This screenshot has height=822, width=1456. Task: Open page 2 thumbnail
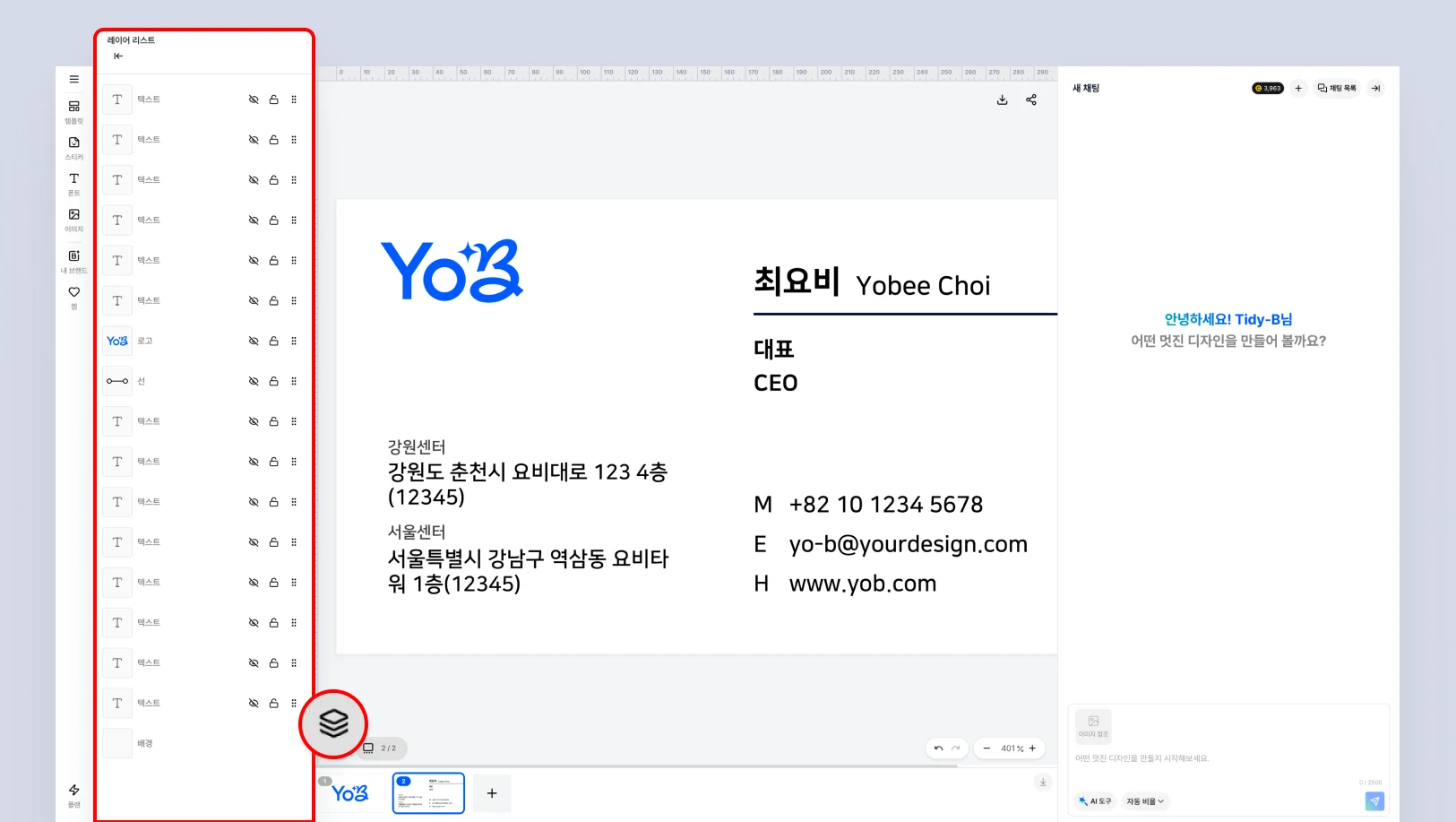point(428,793)
